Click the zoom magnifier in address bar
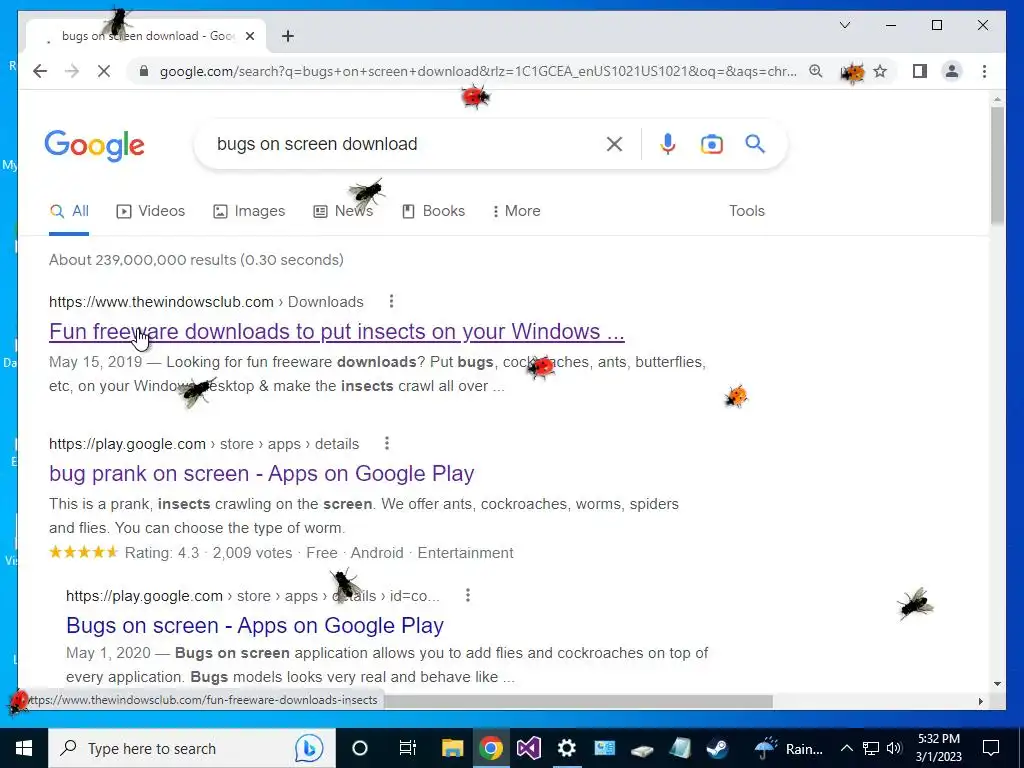The image size is (1024, 768). [816, 71]
